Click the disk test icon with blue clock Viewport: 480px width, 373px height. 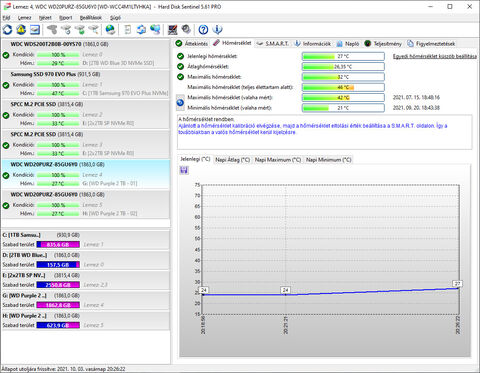point(66,30)
